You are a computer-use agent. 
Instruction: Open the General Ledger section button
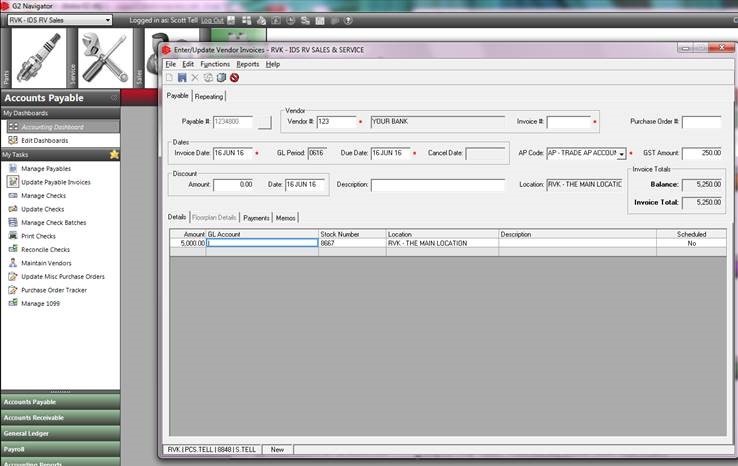tap(60, 433)
